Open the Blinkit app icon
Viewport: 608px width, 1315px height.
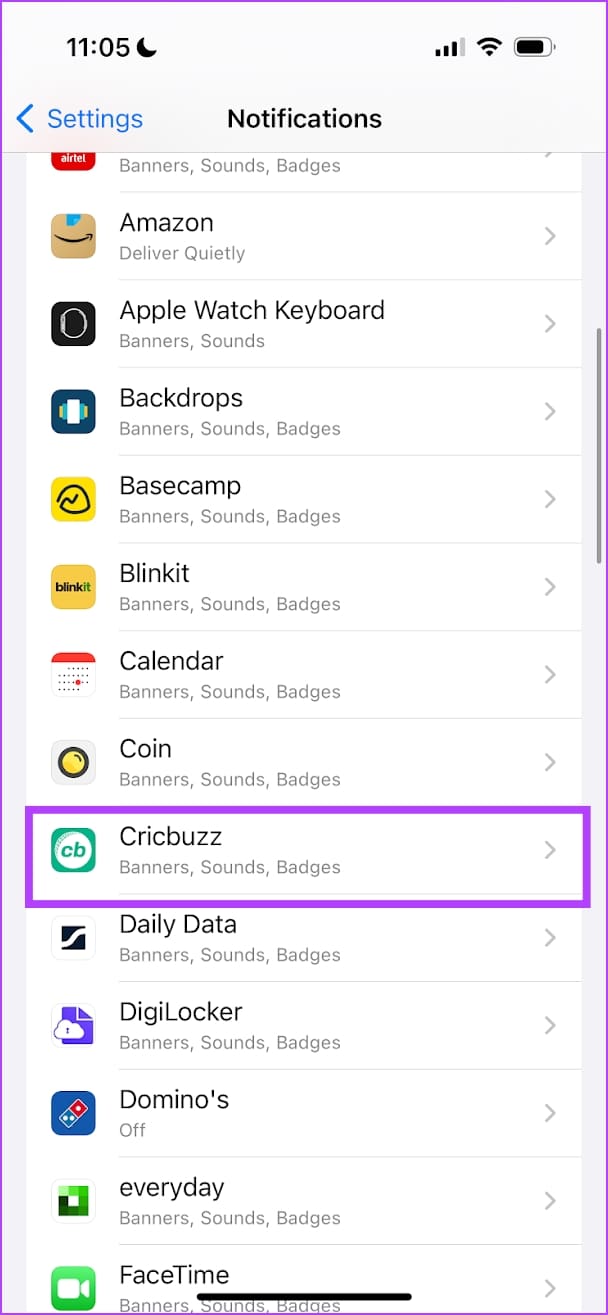tap(73, 587)
